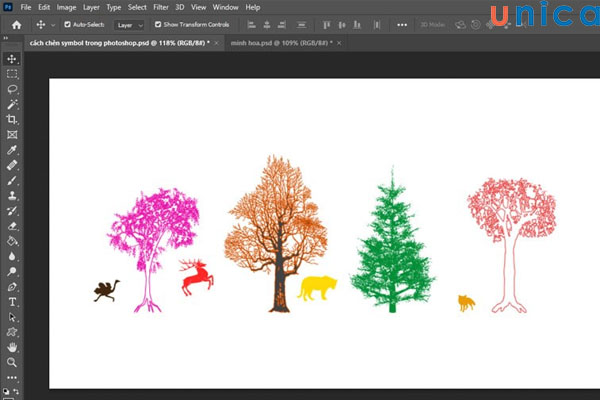Select the Horizontal Type tool
The width and height of the screenshot is (600, 400).
[12, 301]
